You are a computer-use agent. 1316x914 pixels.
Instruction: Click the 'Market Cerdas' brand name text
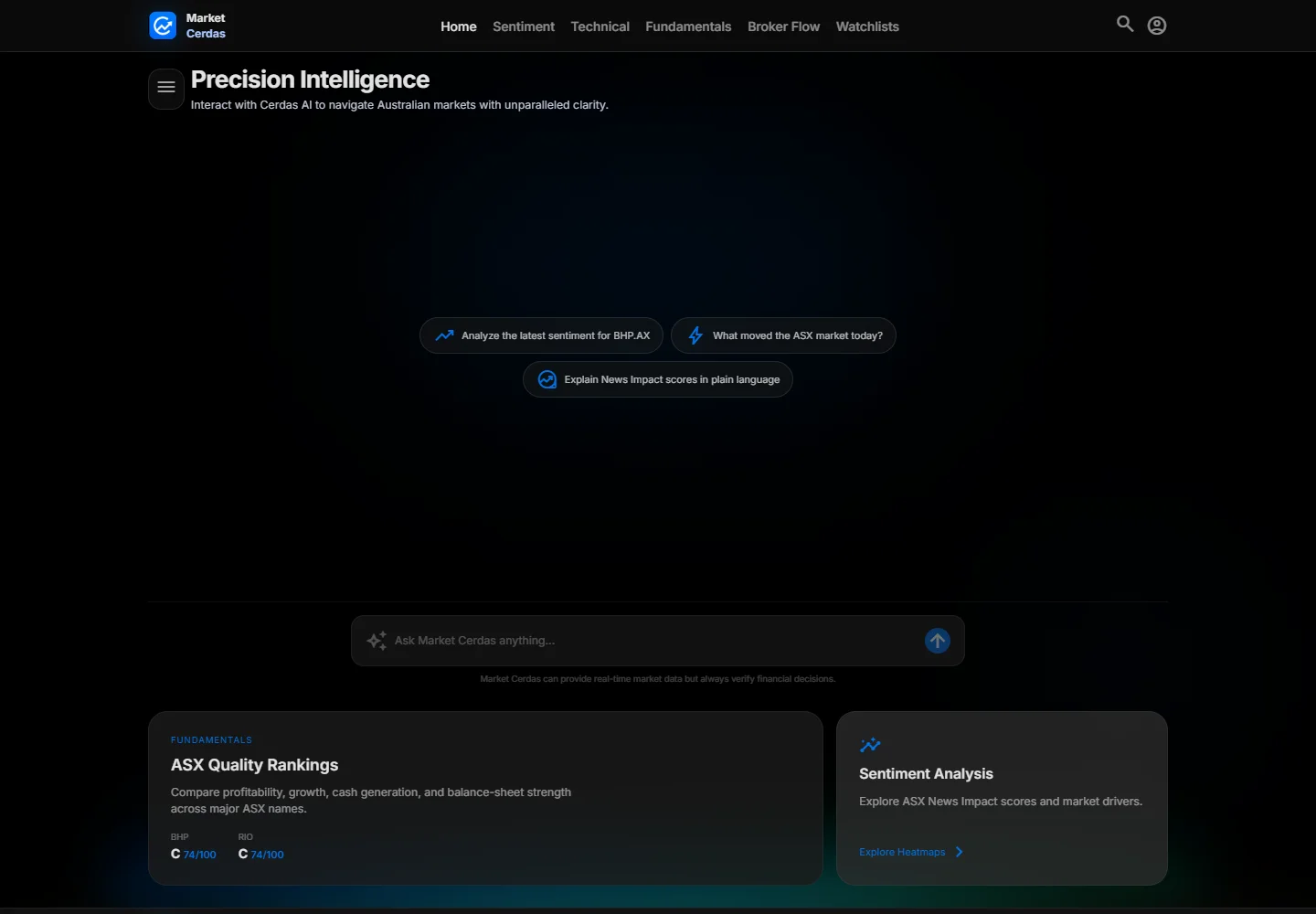click(x=206, y=26)
